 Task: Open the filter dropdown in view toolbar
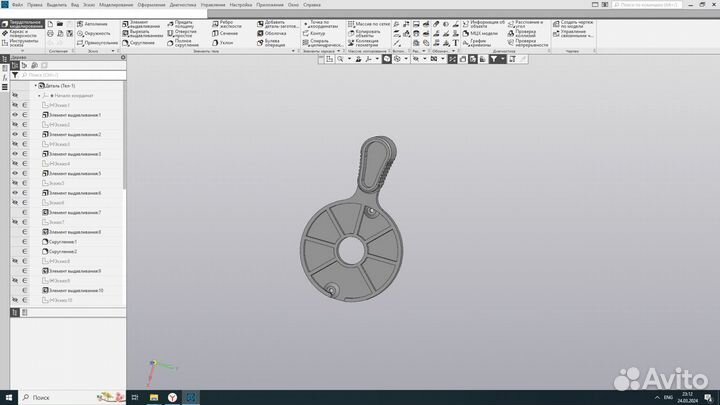502,59
